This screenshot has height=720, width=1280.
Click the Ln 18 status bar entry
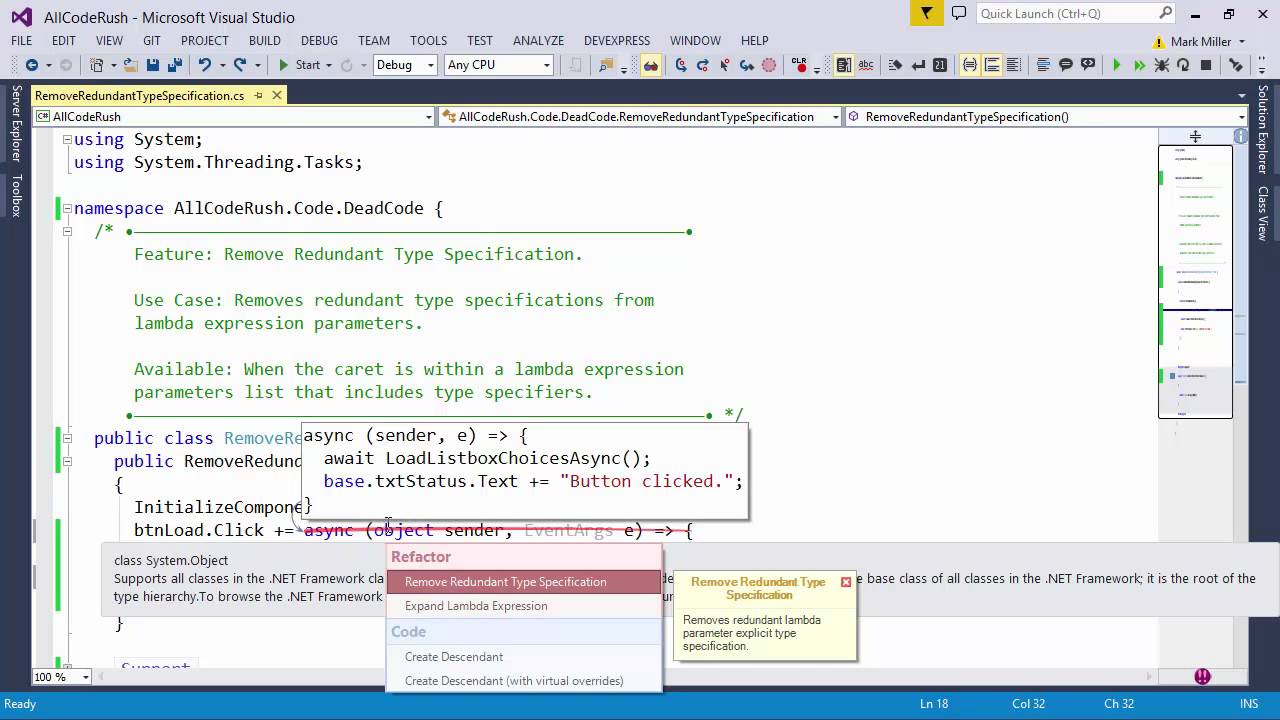934,704
